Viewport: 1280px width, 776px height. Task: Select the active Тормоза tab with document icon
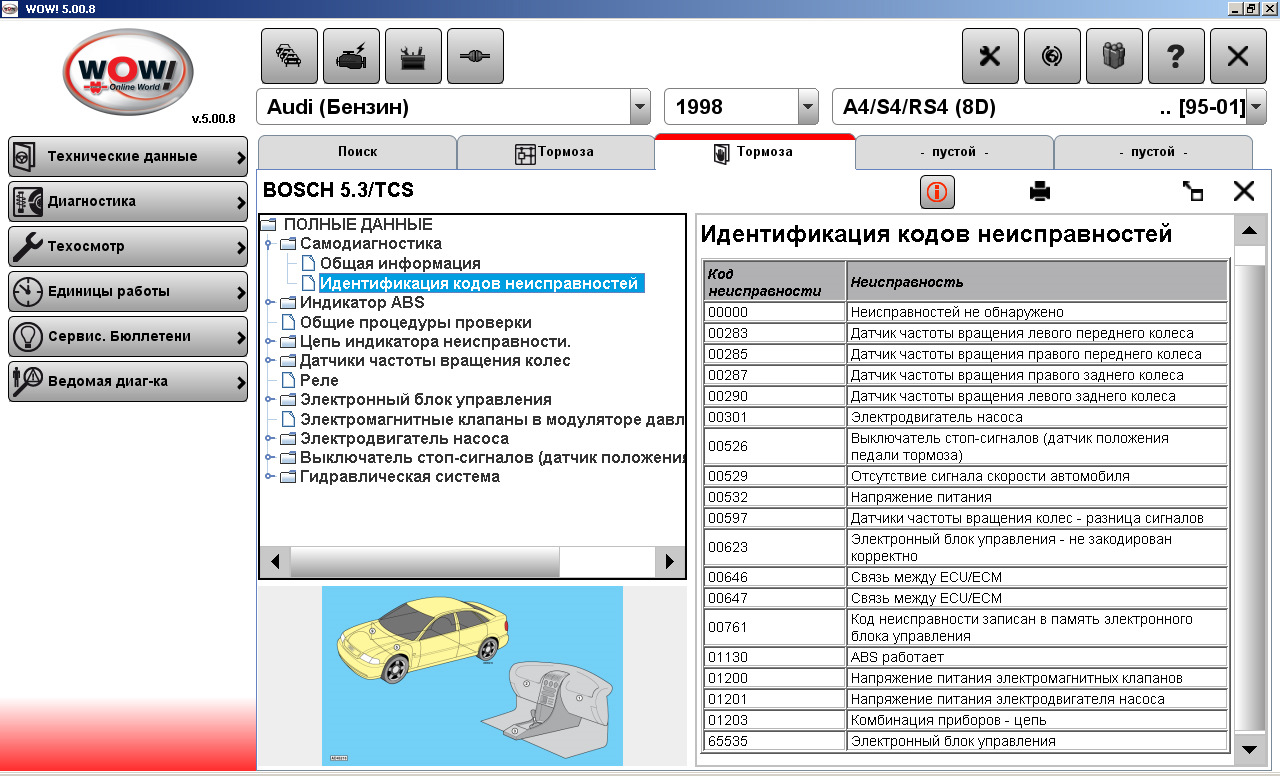754,152
